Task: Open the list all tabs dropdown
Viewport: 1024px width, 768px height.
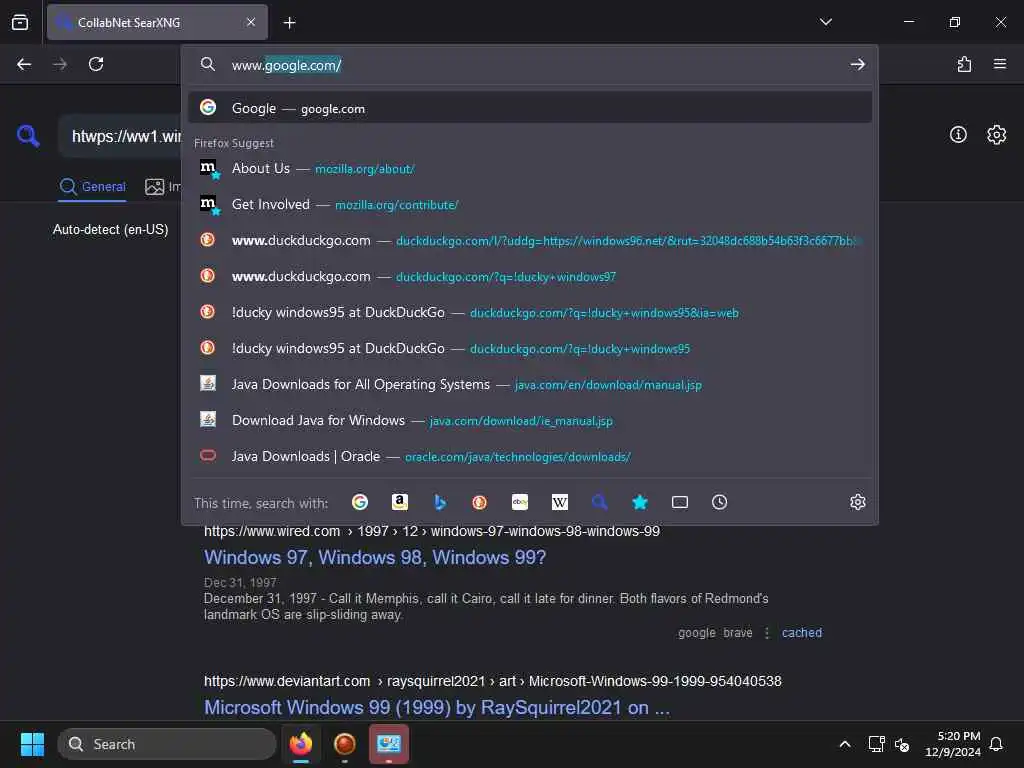Action: click(x=825, y=22)
